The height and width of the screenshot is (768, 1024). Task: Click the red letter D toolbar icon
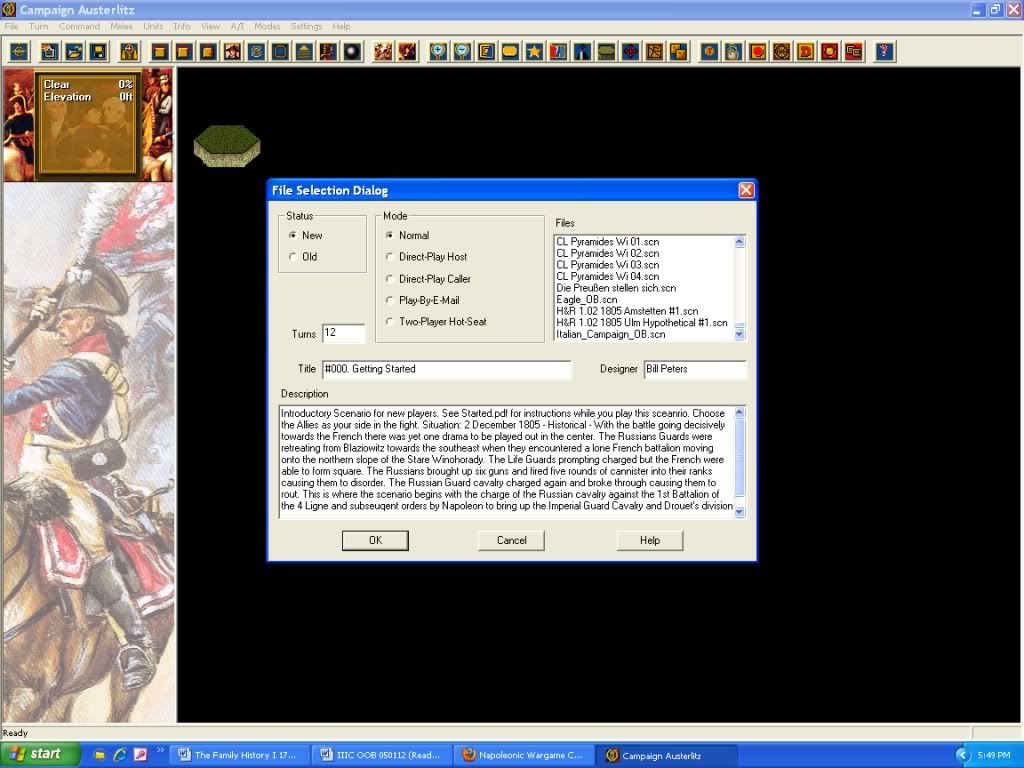point(806,52)
